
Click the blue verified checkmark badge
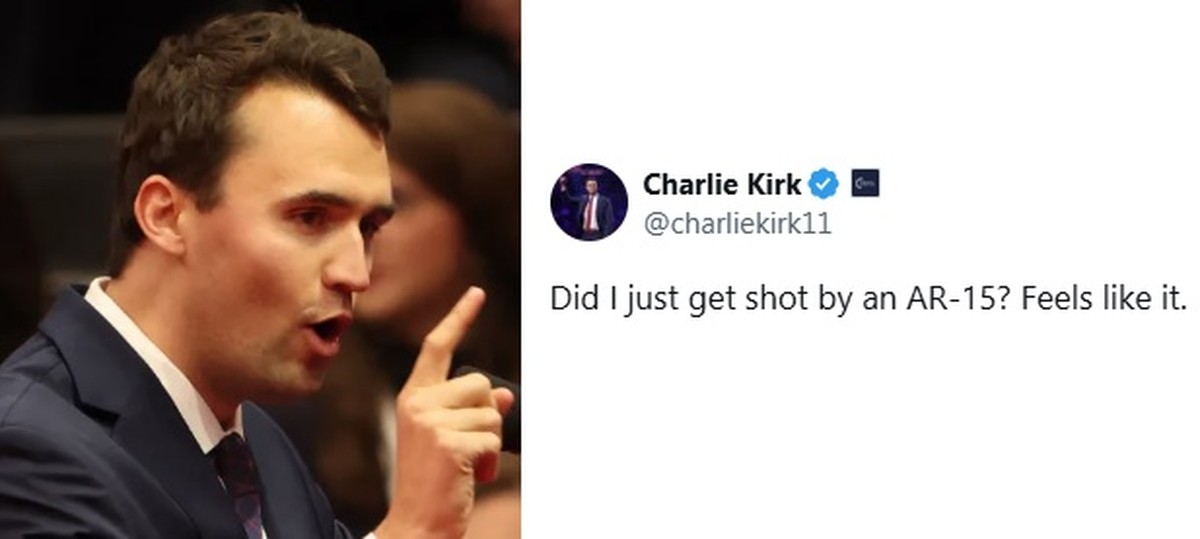(x=823, y=184)
